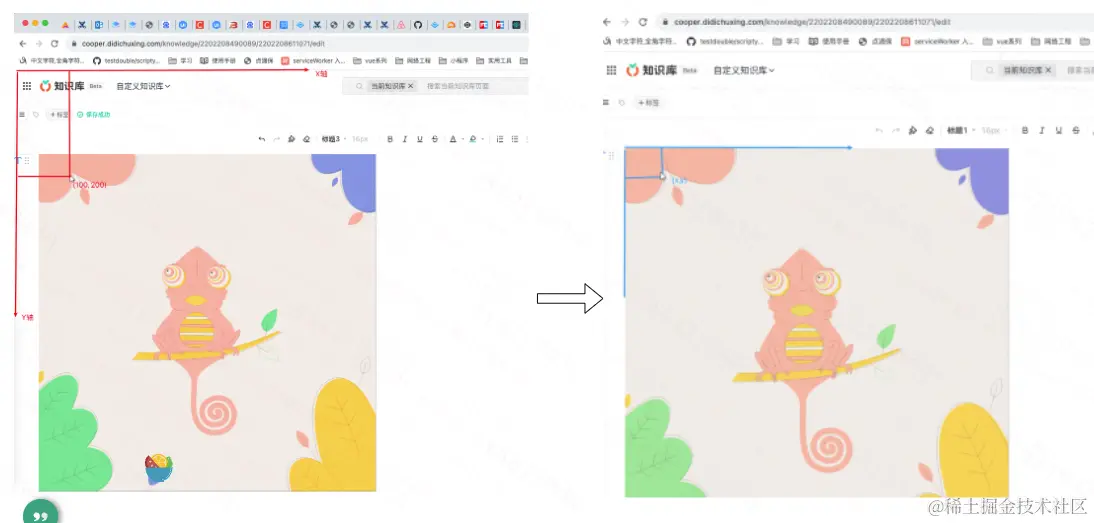The width and height of the screenshot is (1094, 523).
Task: Expand the font color dropdown arrow beside A
Action: point(463,139)
